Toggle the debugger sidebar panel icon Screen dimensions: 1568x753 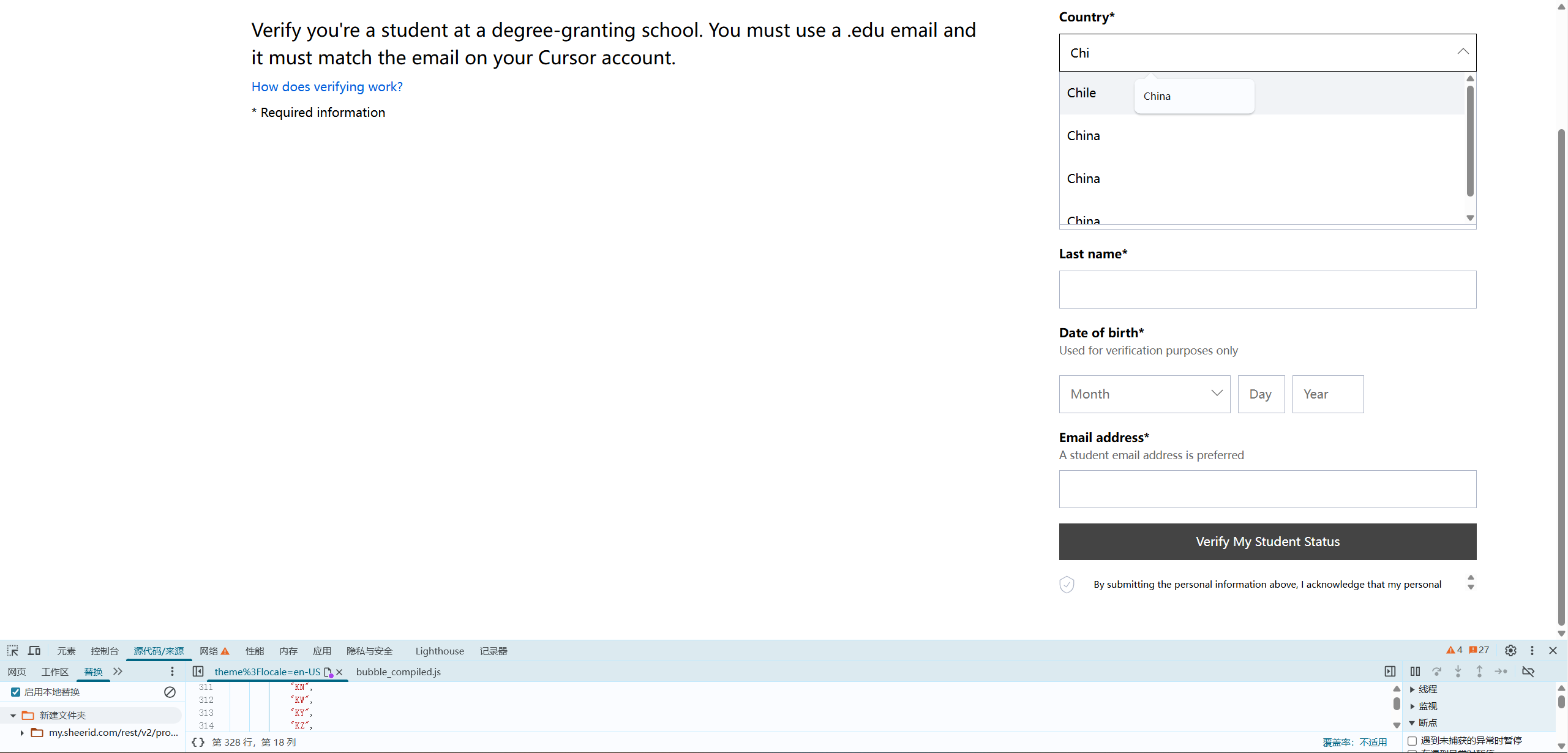click(1390, 672)
